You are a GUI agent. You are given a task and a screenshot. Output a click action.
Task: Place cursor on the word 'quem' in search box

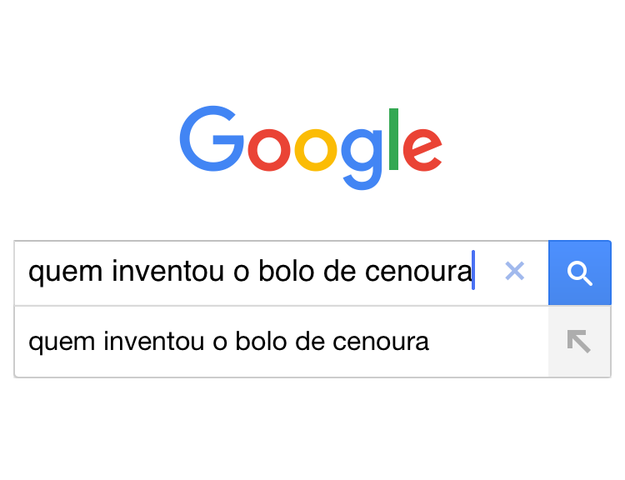pos(66,274)
